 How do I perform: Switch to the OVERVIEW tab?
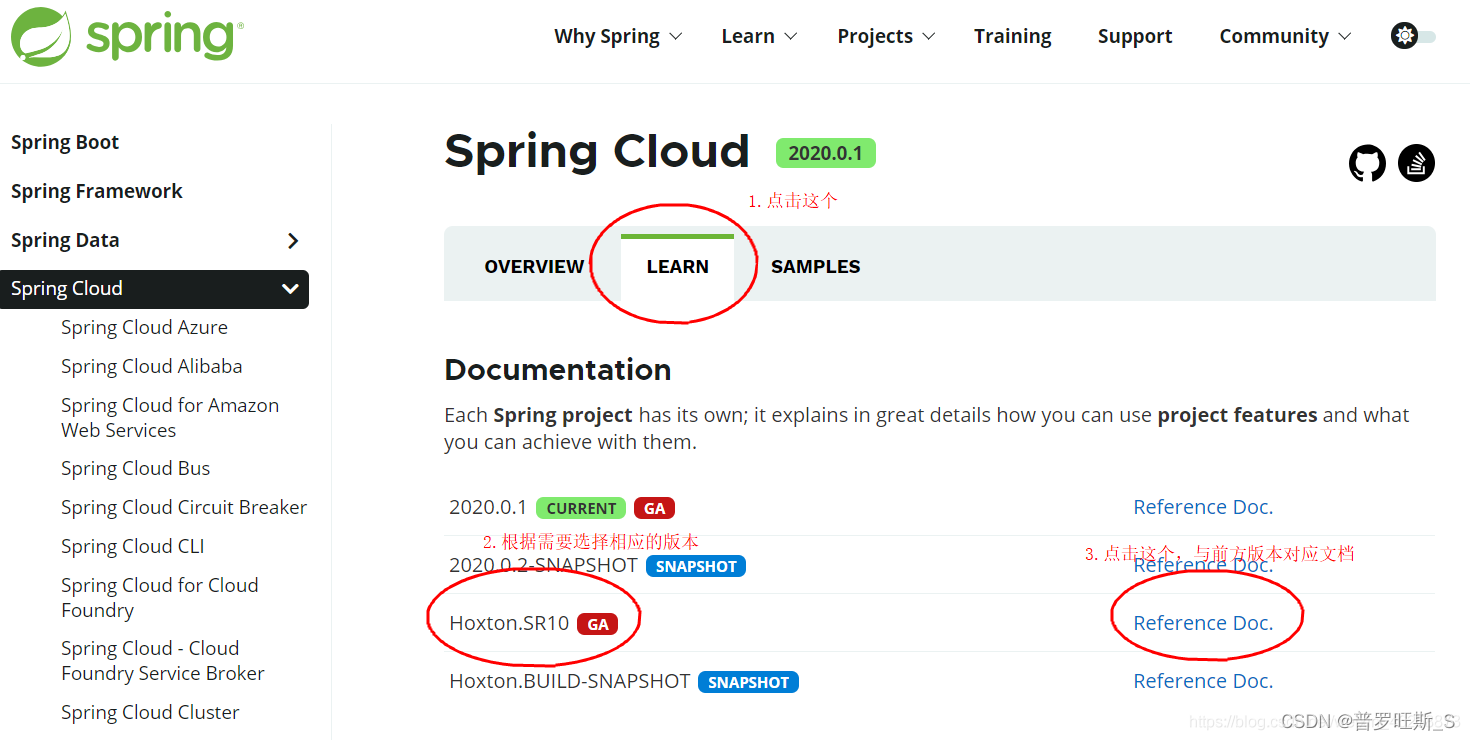coord(534,267)
